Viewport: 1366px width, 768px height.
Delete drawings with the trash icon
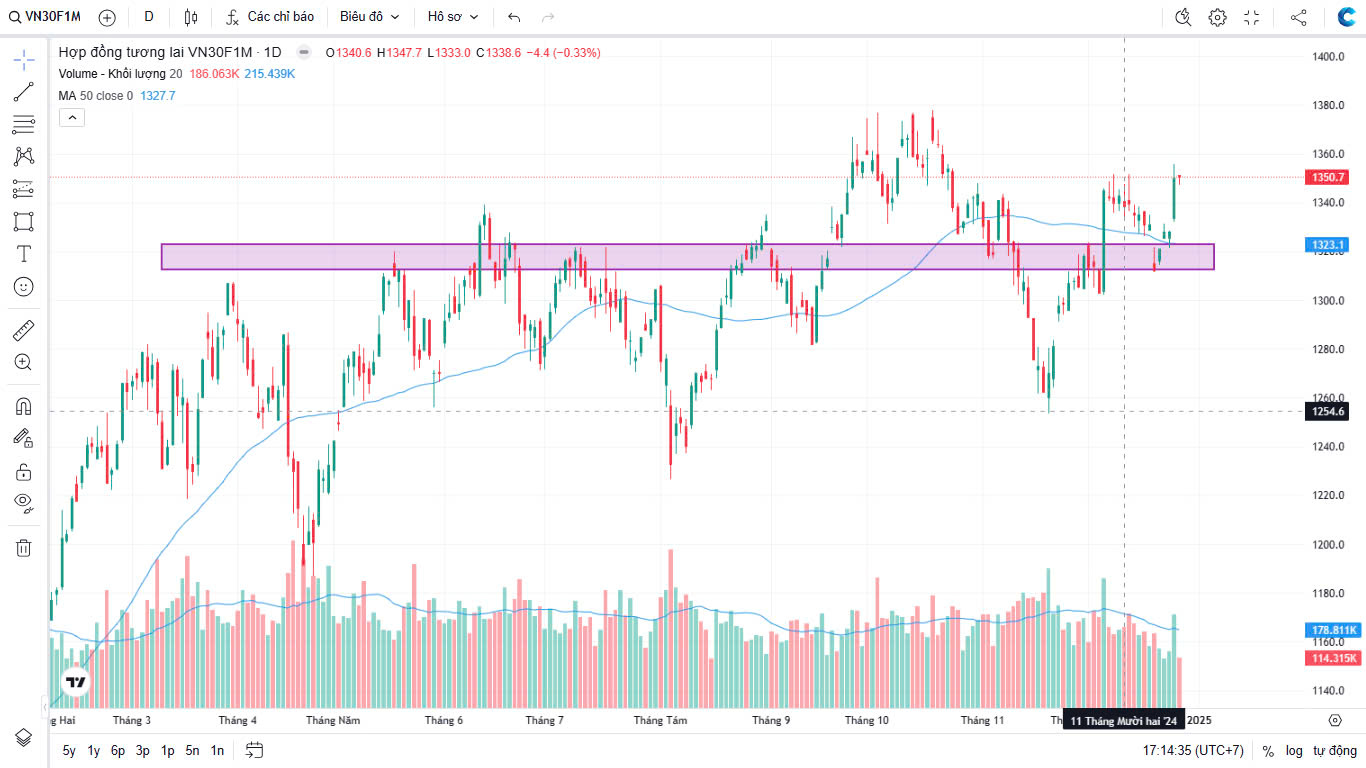coord(24,547)
